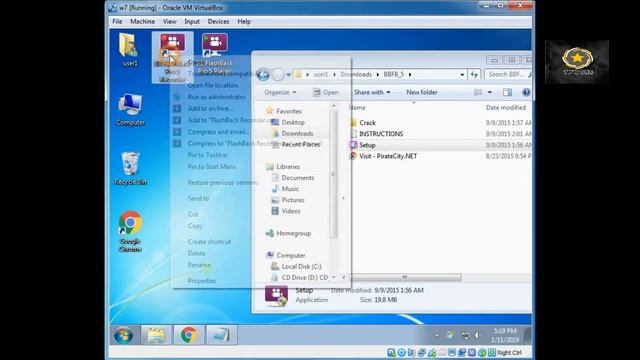640x360 pixels.
Task: Open the Recycle Bin desktop icon
Action: pyautogui.click(x=130, y=168)
